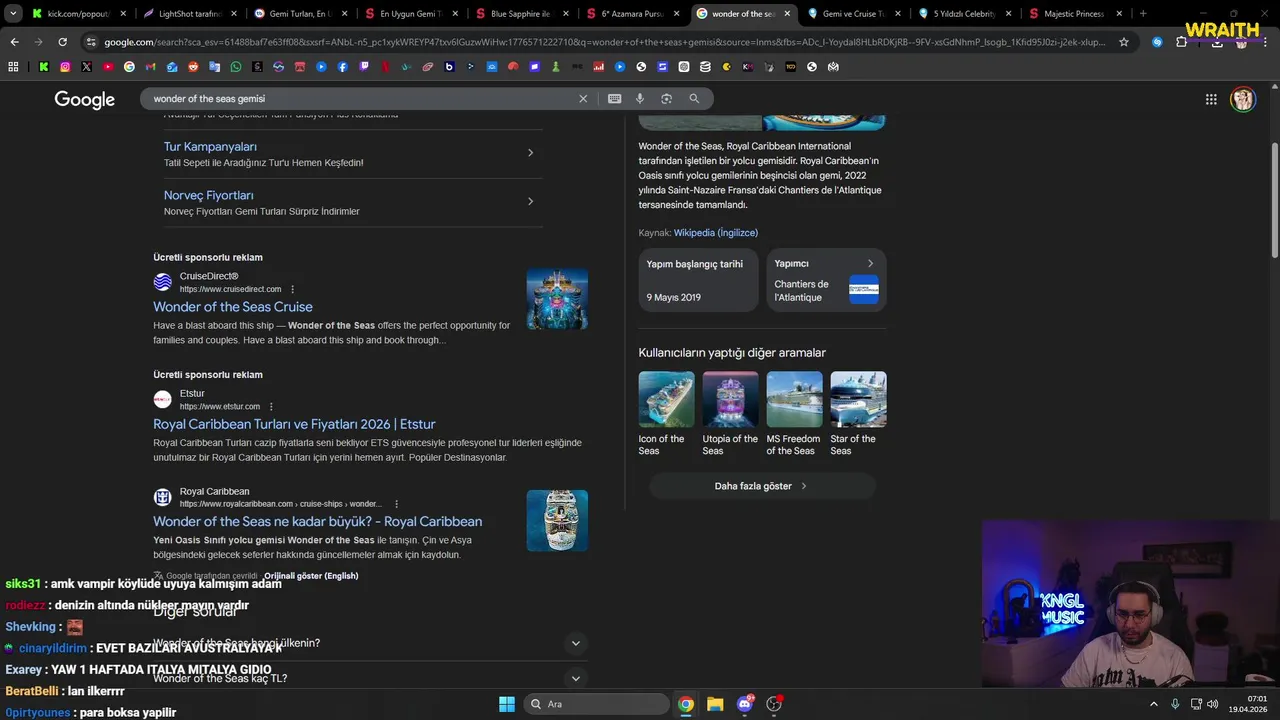Image resolution: width=1280 pixels, height=720 pixels.
Task: Clear the Google search box text
Action: (x=583, y=98)
